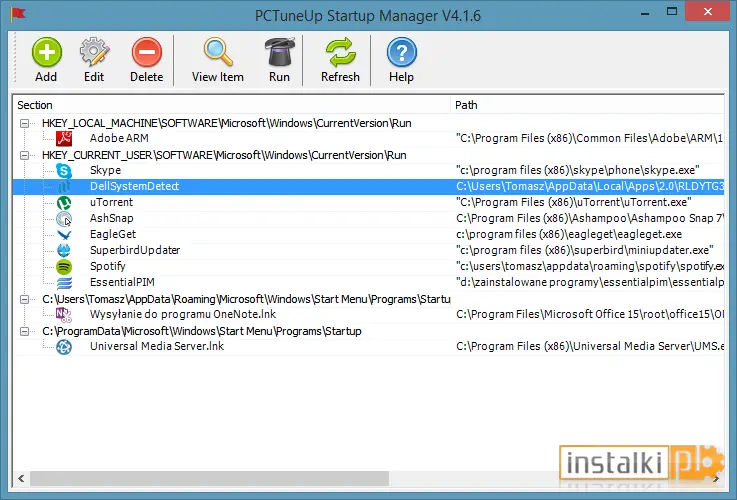Collapse the ProgramData Startup section
The width and height of the screenshot is (737, 500).
click(24, 331)
